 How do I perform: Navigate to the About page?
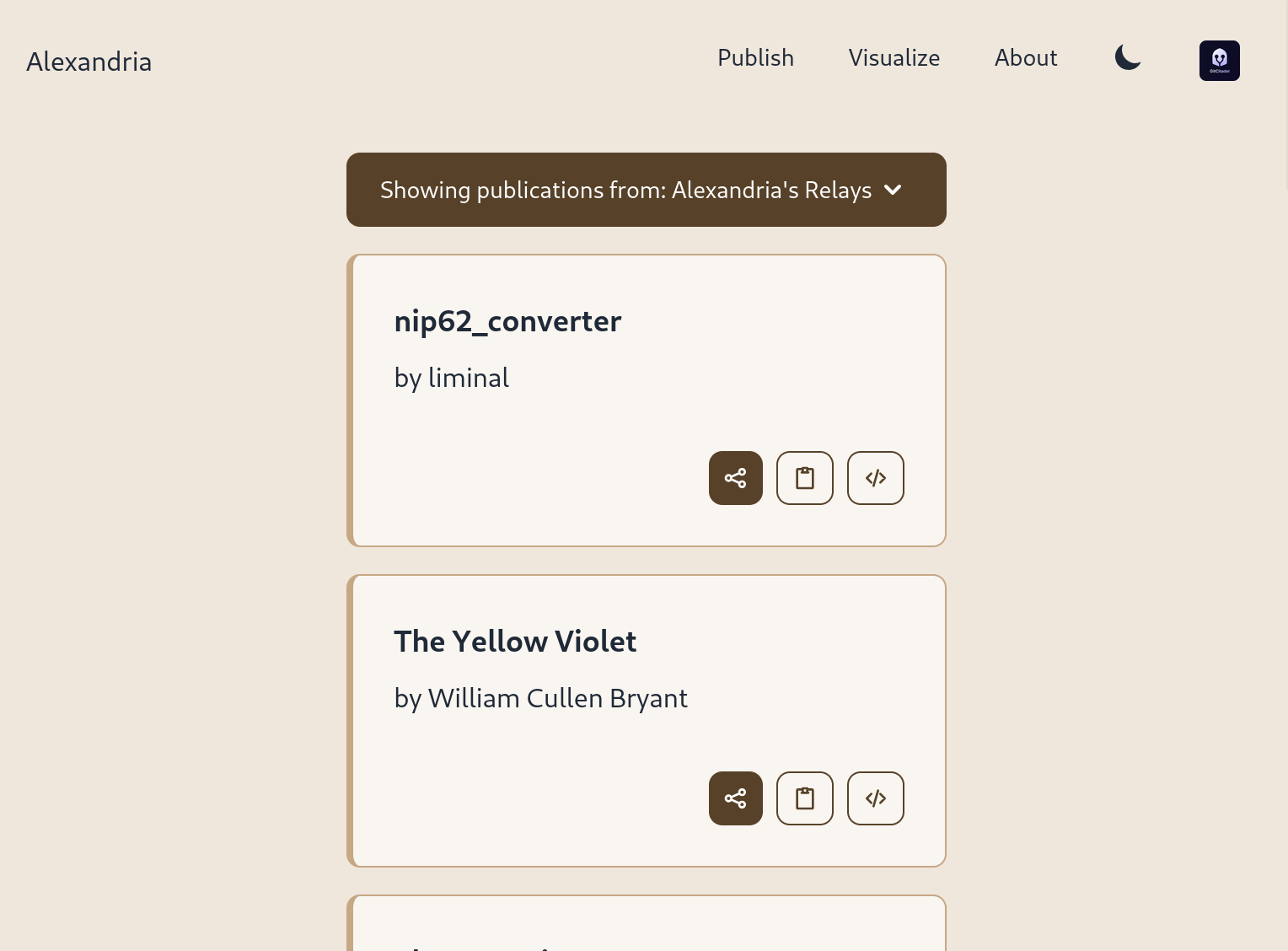coord(1025,57)
